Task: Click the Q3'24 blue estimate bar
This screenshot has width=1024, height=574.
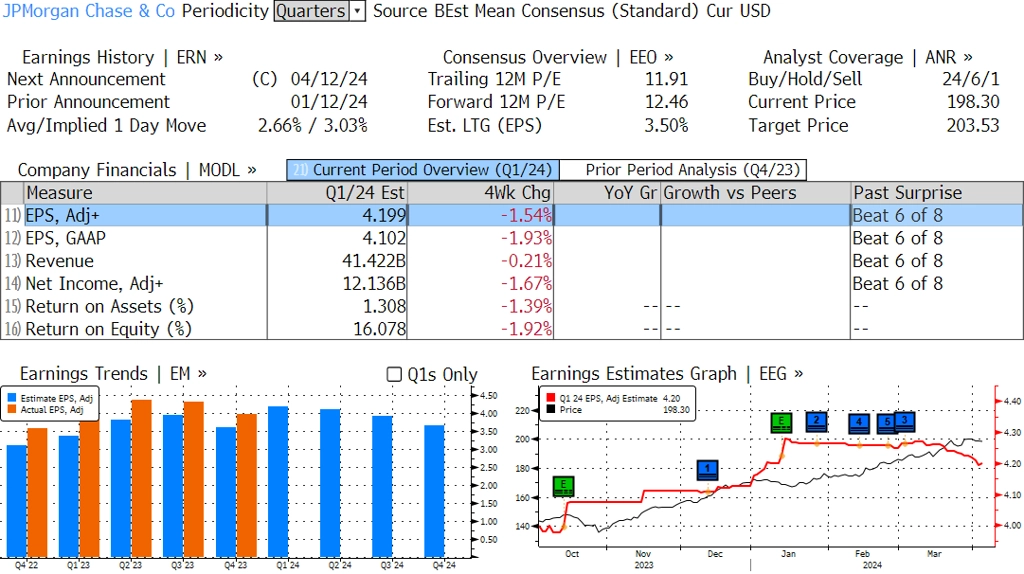Action: point(383,486)
